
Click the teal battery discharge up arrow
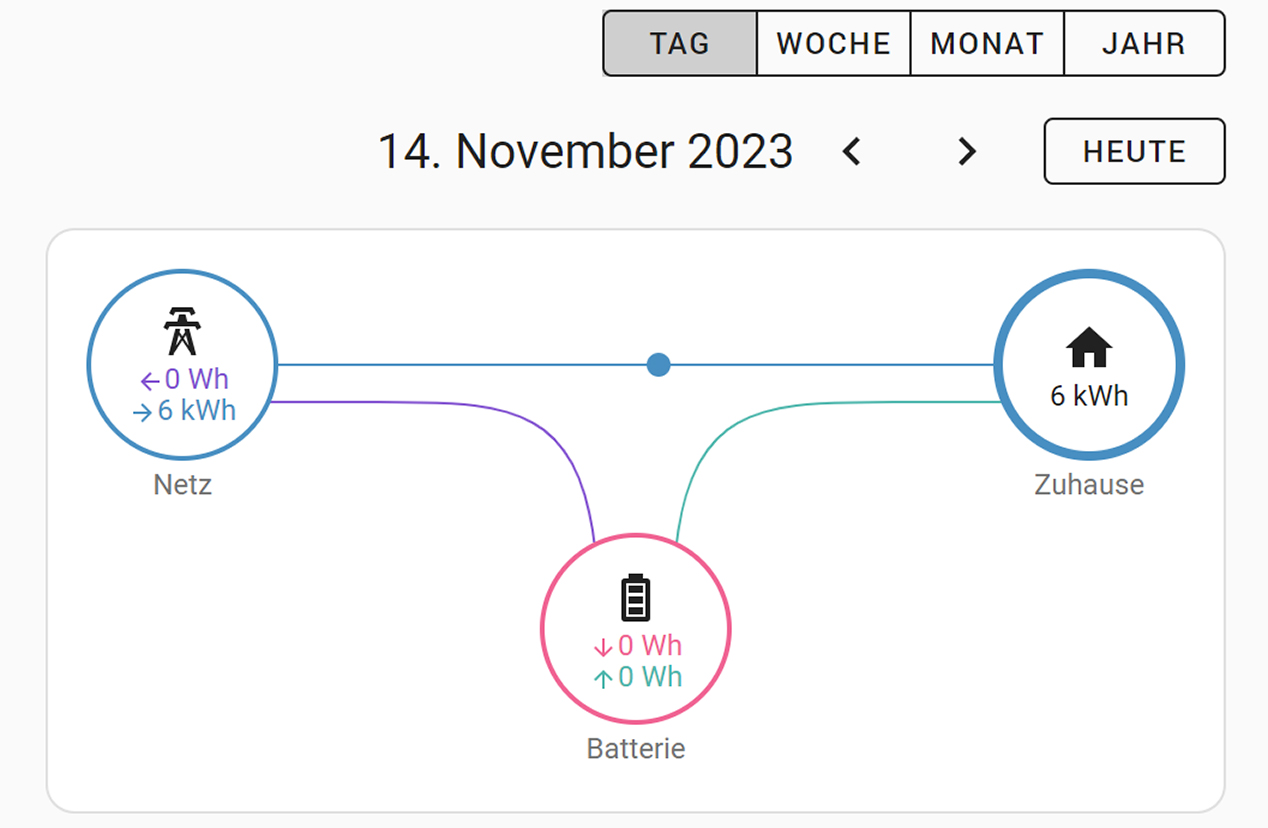point(603,679)
